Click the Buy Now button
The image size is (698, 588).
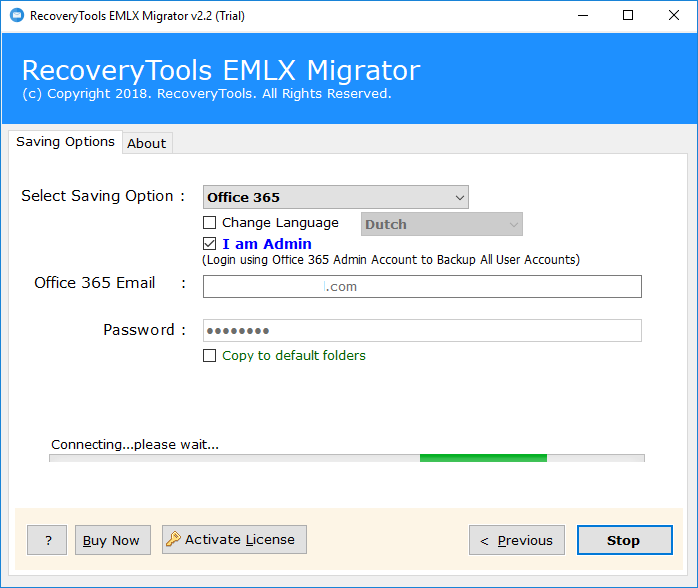pyautogui.click(x=113, y=540)
